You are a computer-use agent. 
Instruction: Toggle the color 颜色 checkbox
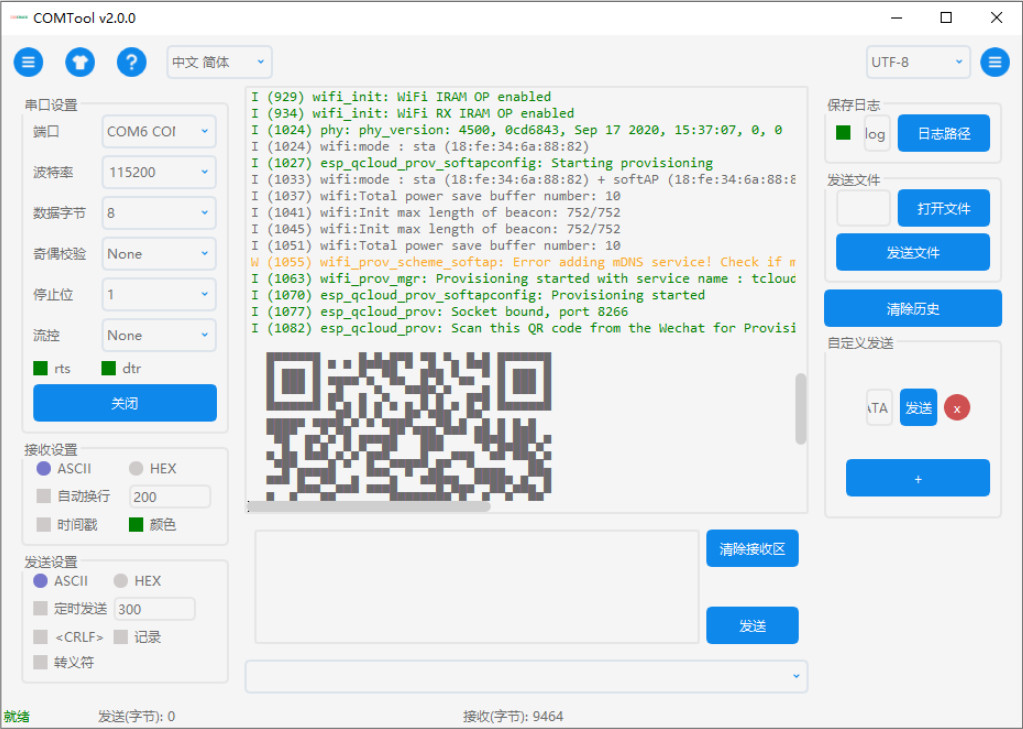tap(136, 525)
